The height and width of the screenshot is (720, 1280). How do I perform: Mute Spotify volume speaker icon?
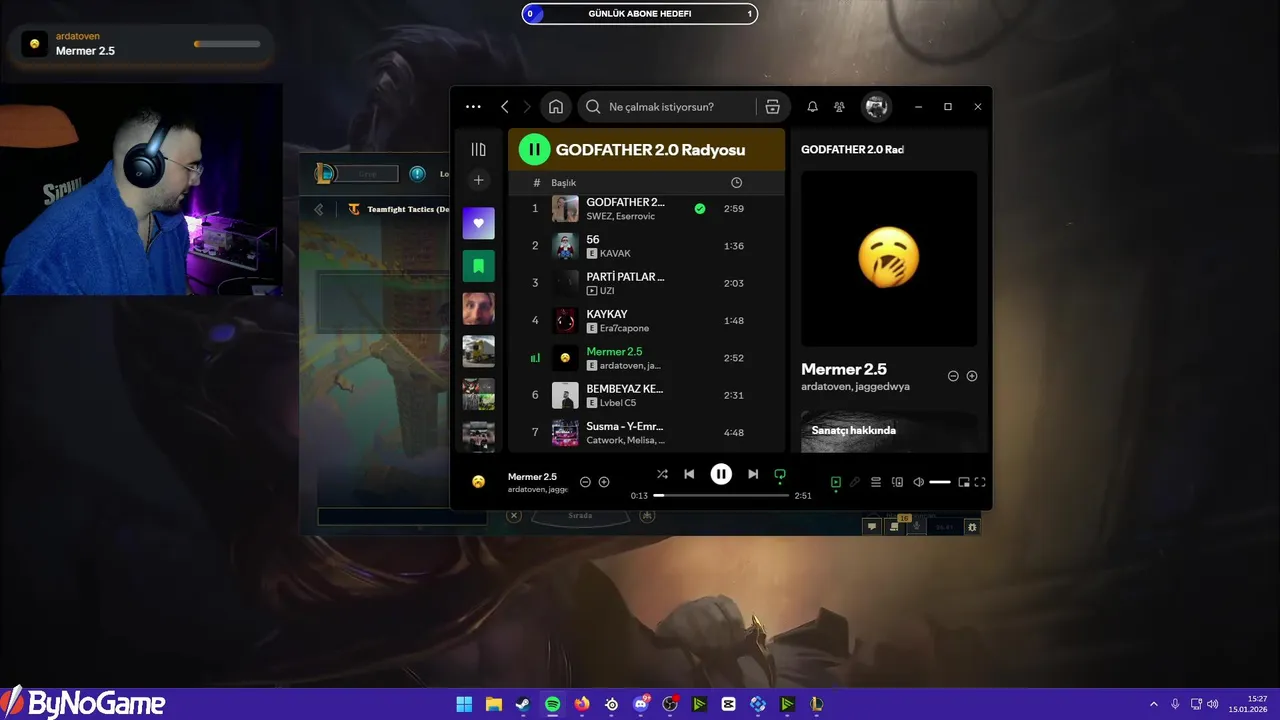tap(918, 482)
